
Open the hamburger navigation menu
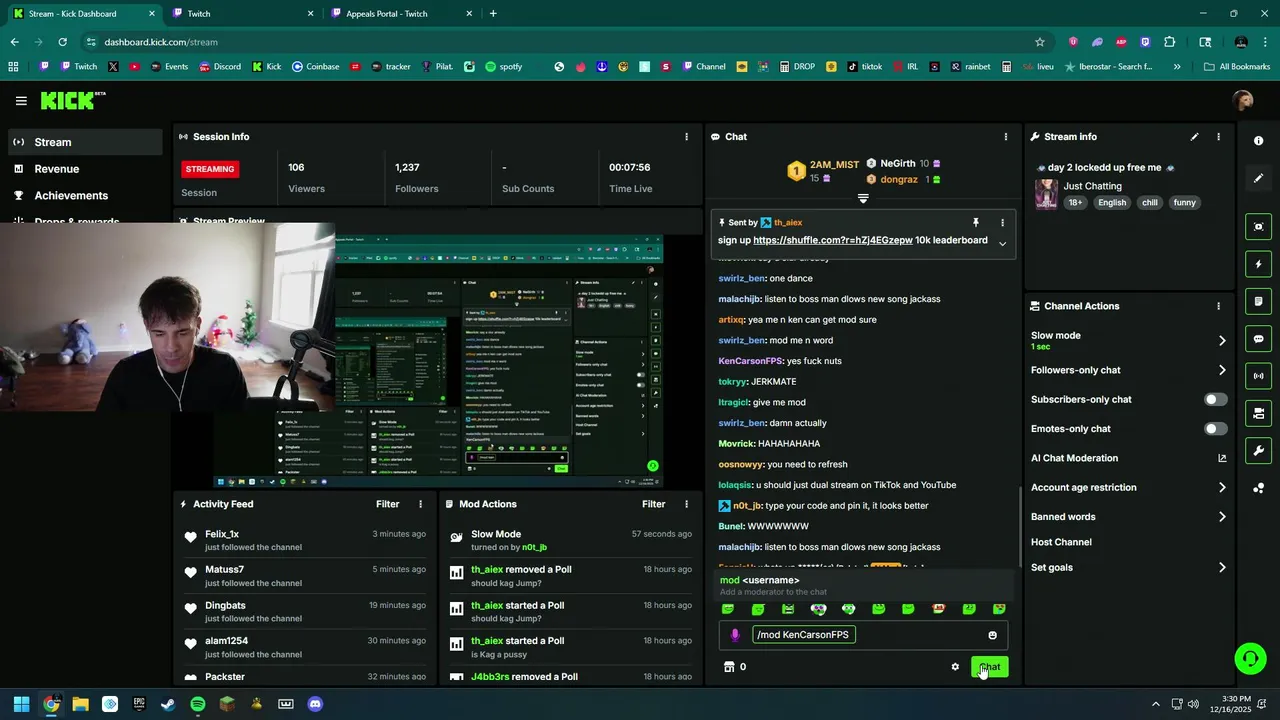(x=21, y=101)
